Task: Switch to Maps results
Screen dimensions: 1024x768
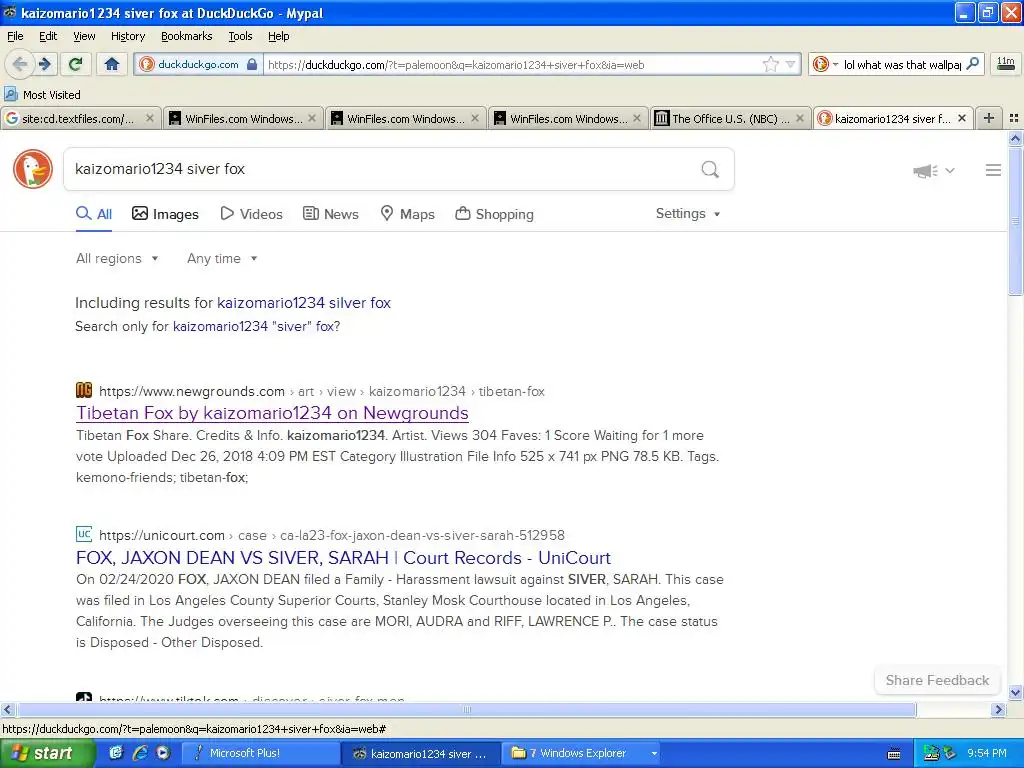Action: 408,214
